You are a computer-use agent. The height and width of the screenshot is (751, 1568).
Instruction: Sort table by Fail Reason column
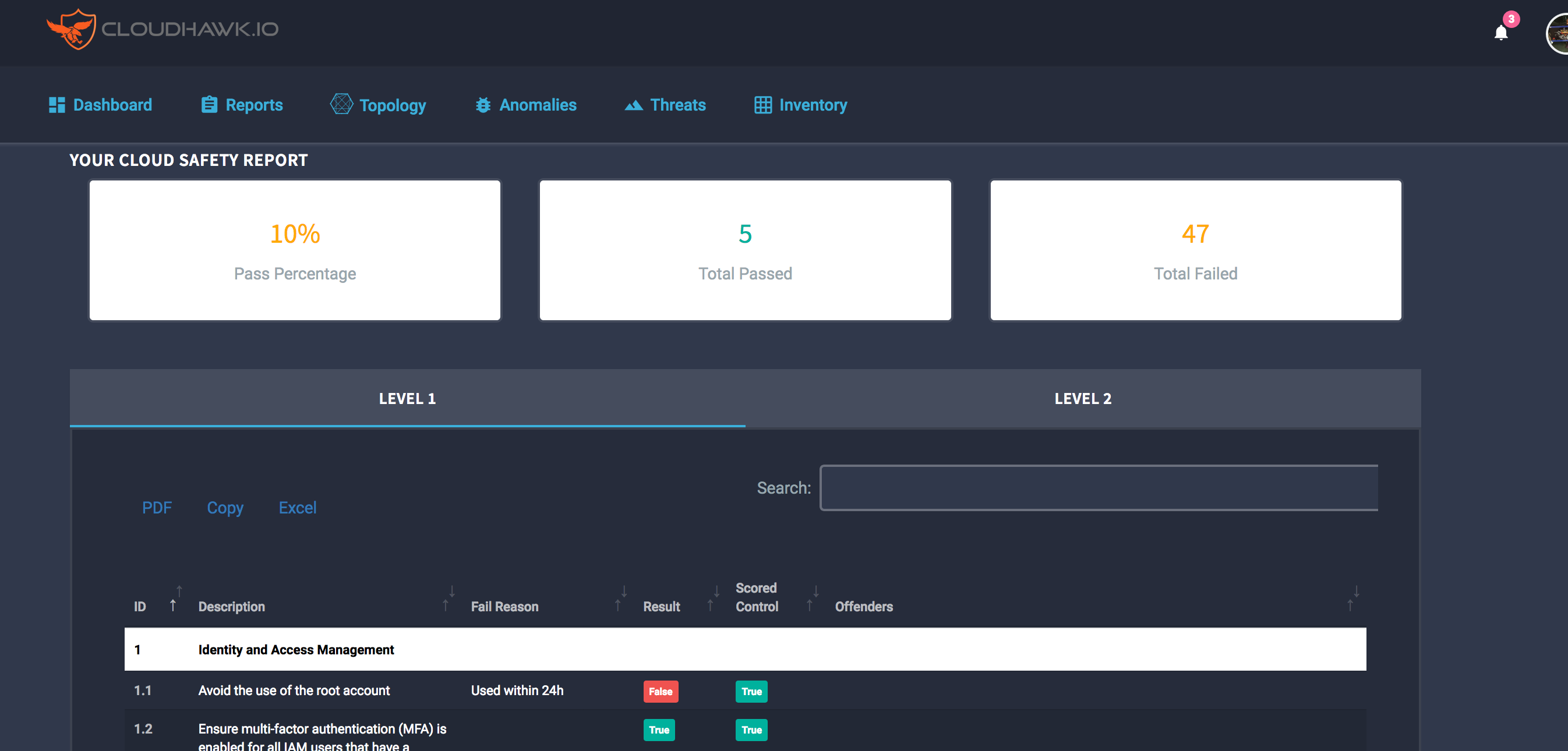(504, 606)
